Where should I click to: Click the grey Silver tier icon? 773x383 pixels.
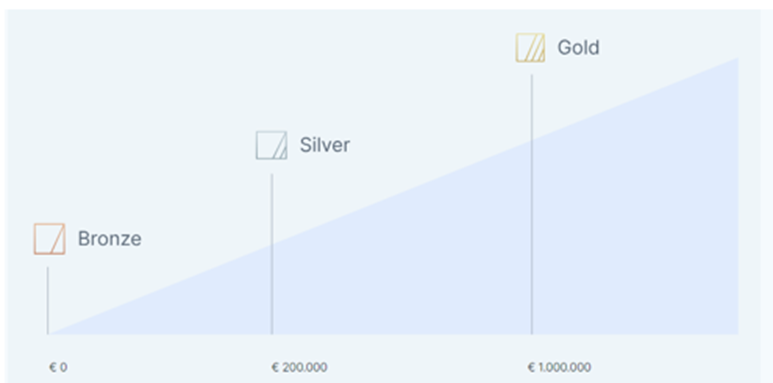click(271, 145)
